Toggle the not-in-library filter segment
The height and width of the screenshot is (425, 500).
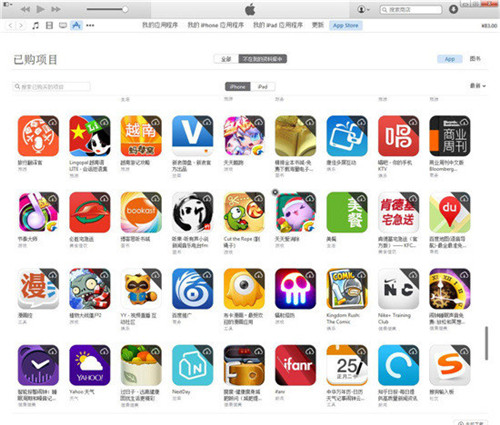[x=263, y=59]
